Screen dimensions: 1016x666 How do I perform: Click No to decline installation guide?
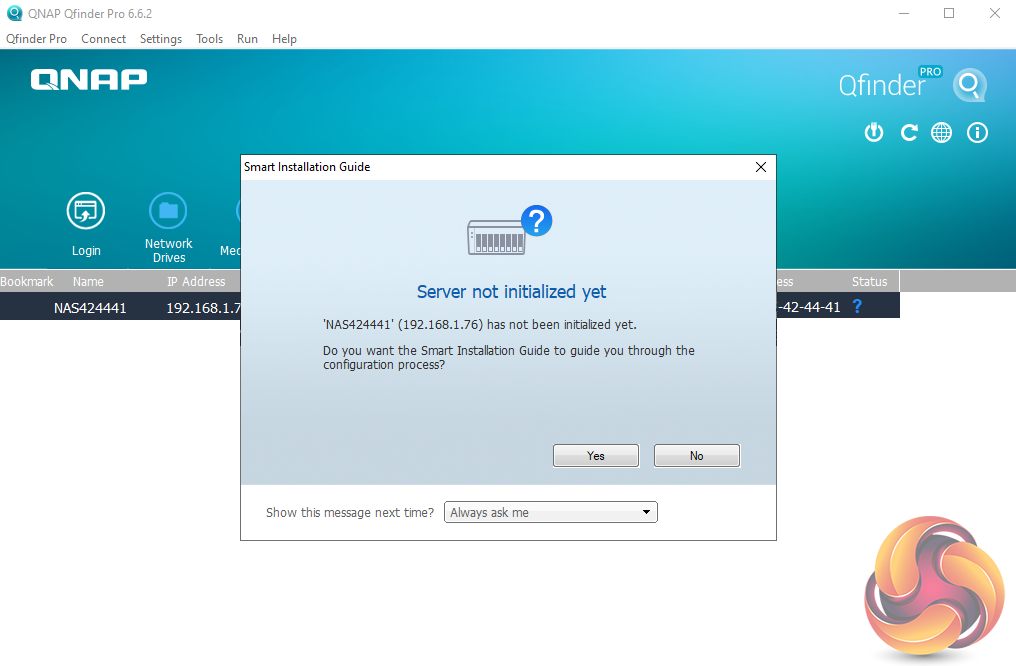tap(697, 455)
